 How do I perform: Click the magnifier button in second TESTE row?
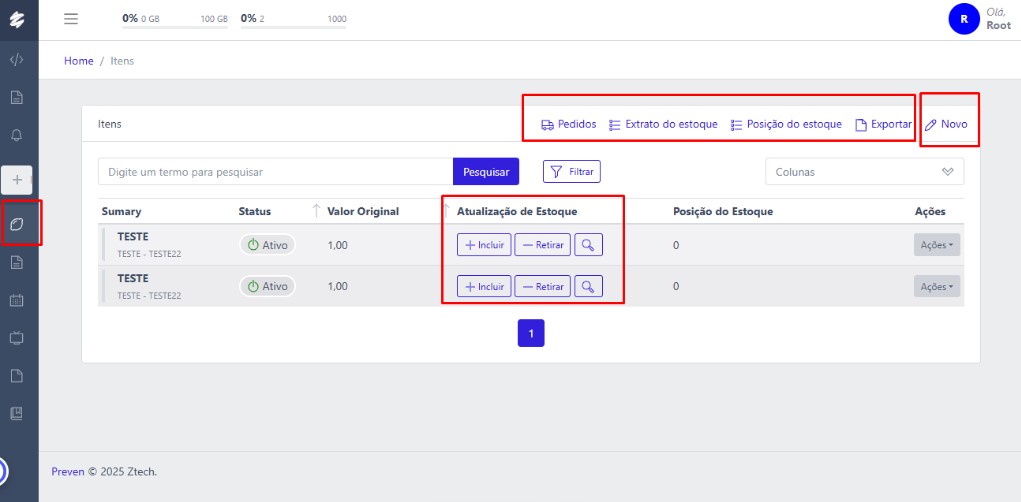pos(589,286)
